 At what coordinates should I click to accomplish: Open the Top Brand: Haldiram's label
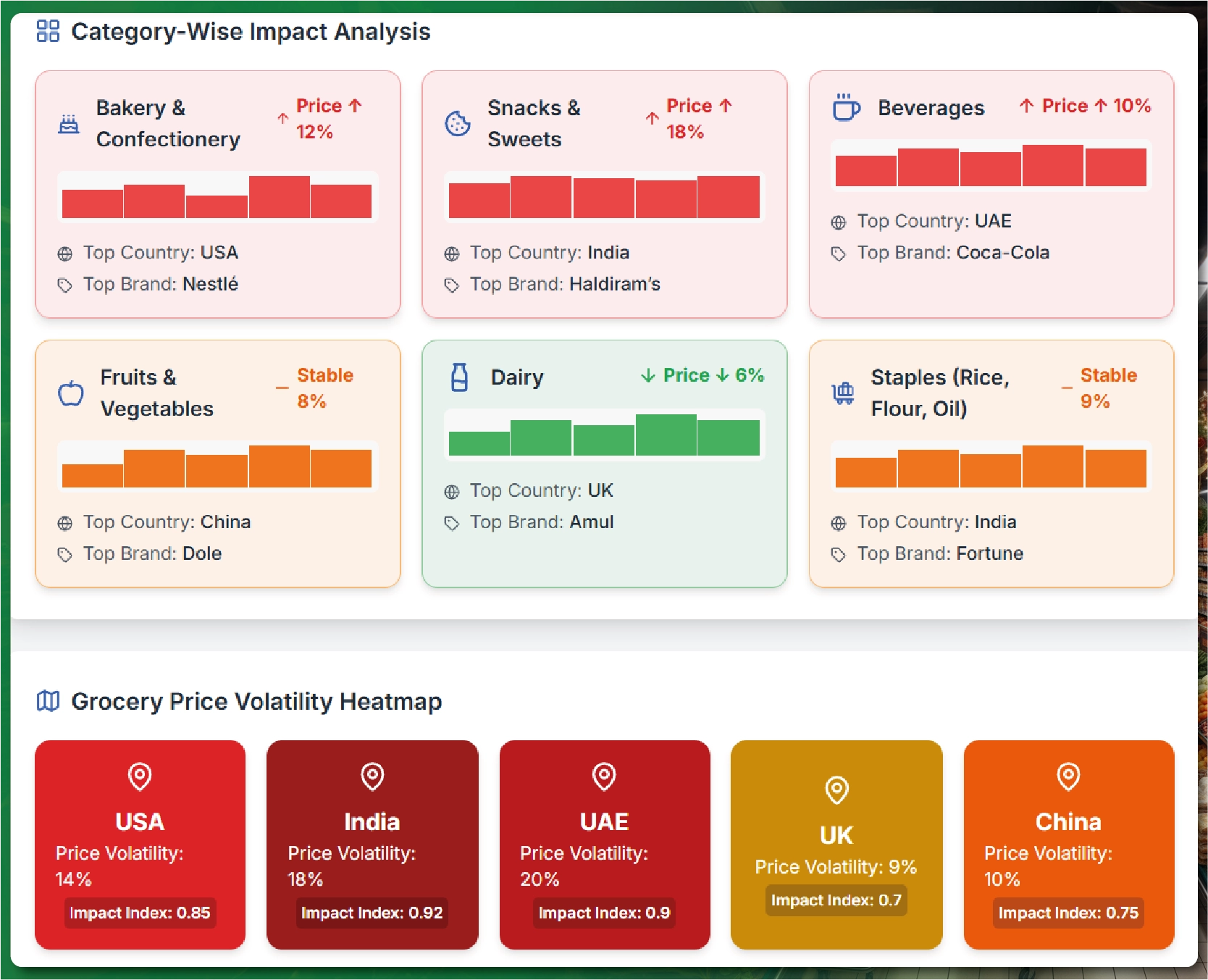coord(564,284)
